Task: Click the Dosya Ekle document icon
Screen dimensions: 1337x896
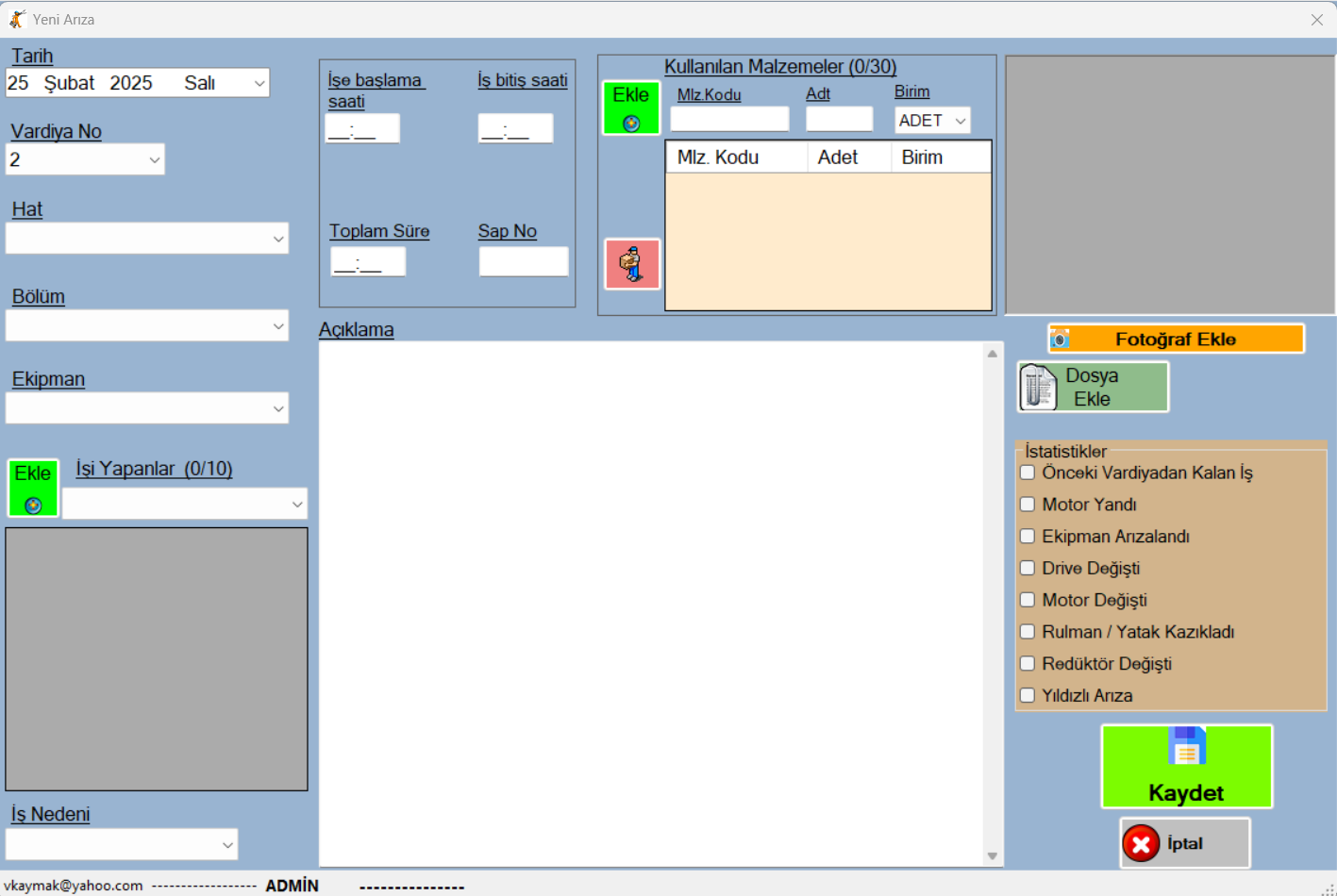Action: pyautogui.click(x=1039, y=387)
